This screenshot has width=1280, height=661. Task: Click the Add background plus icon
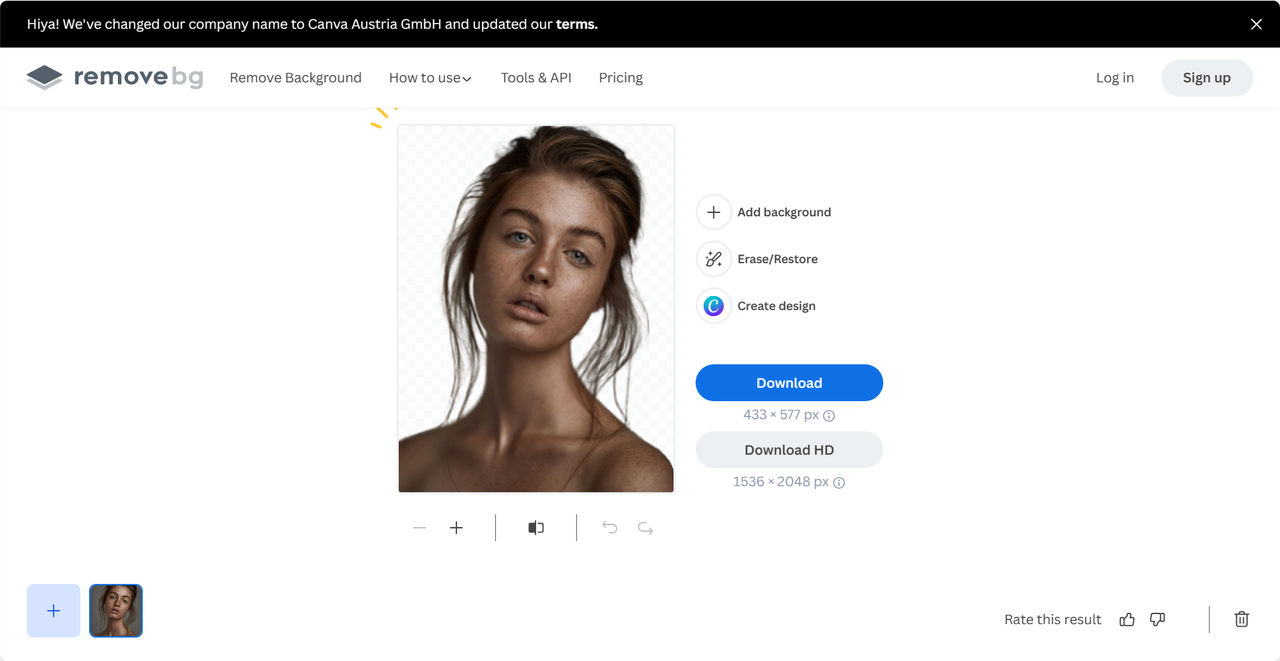click(713, 212)
